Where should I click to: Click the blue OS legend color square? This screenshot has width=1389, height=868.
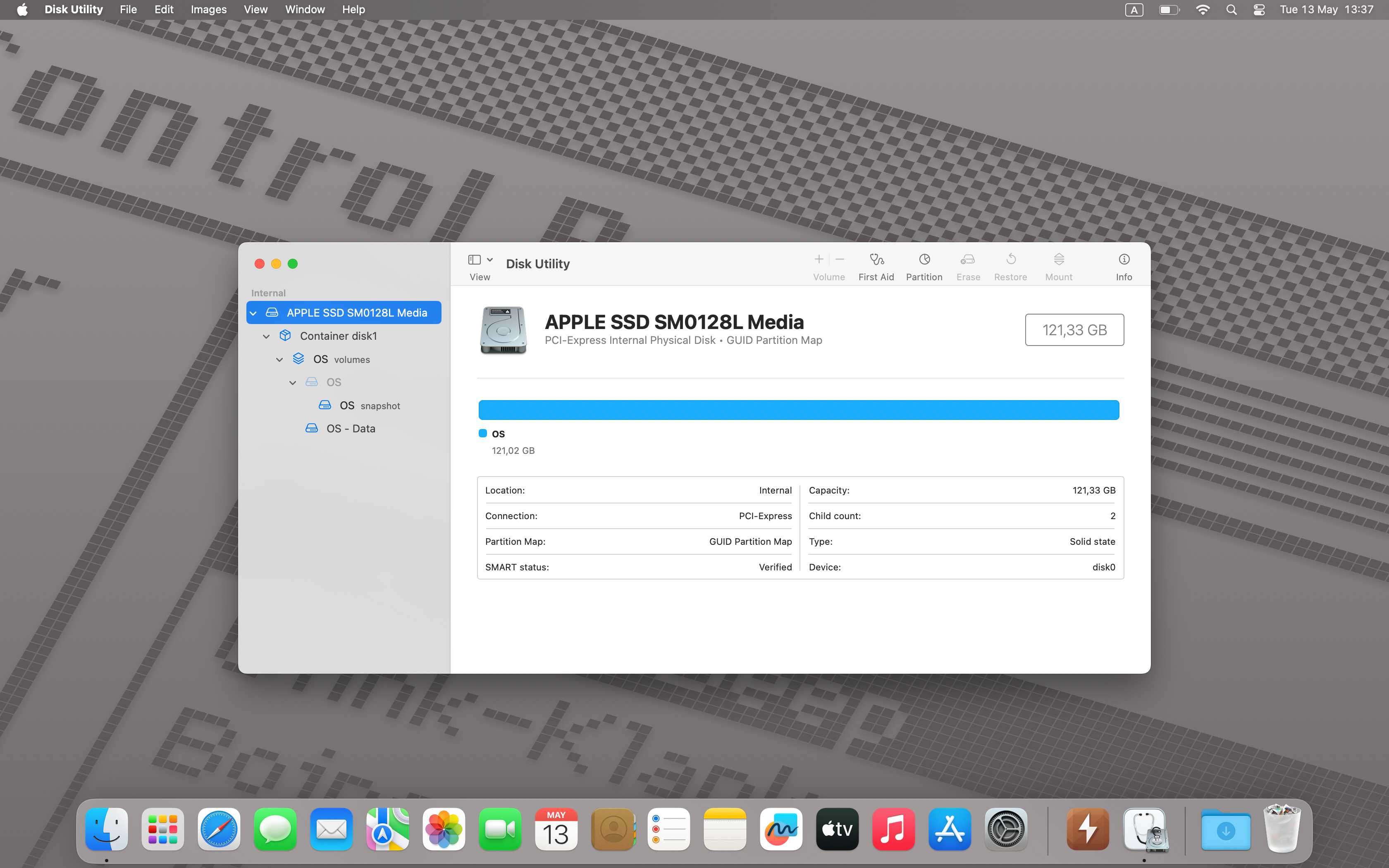(483, 434)
